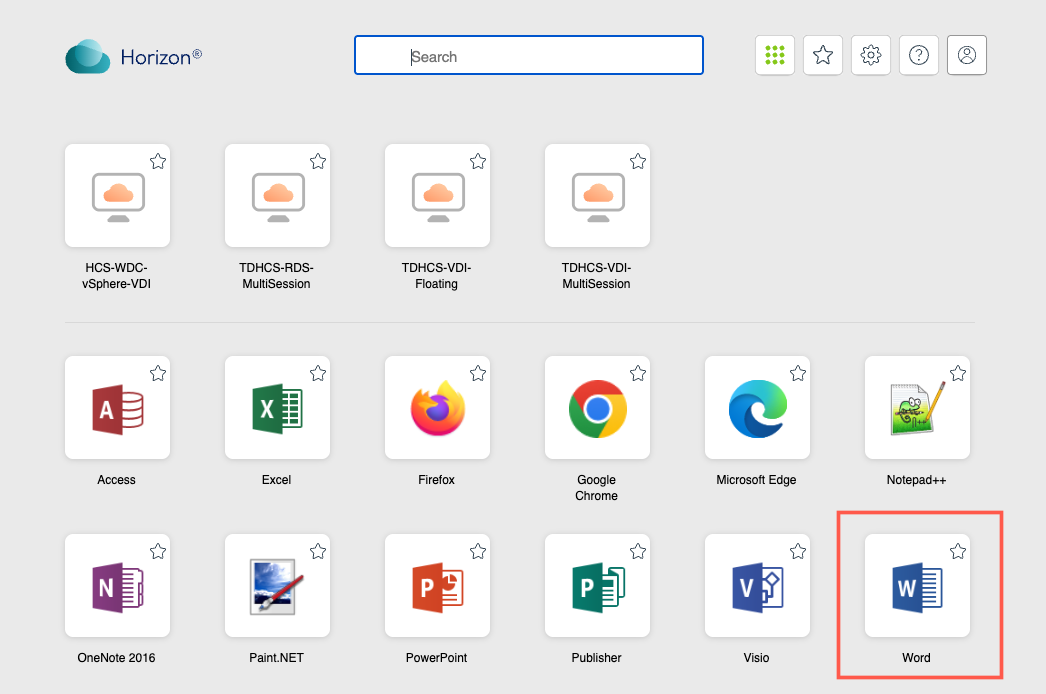Screen dimensions: 1046x694
Task: Open settings via the gear button
Action: click(x=871, y=56)
